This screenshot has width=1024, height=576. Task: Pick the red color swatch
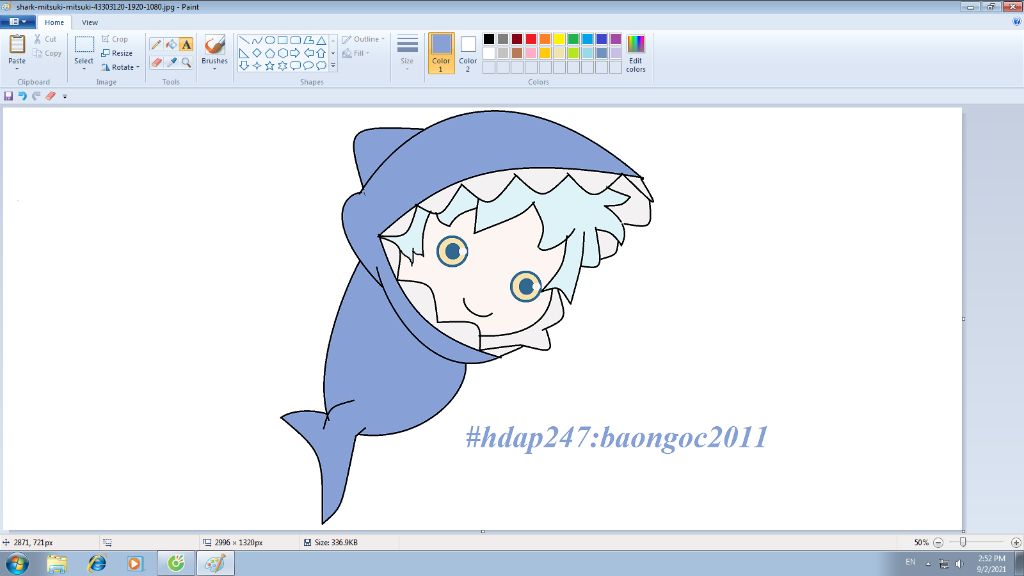click(x=530, y=40)
